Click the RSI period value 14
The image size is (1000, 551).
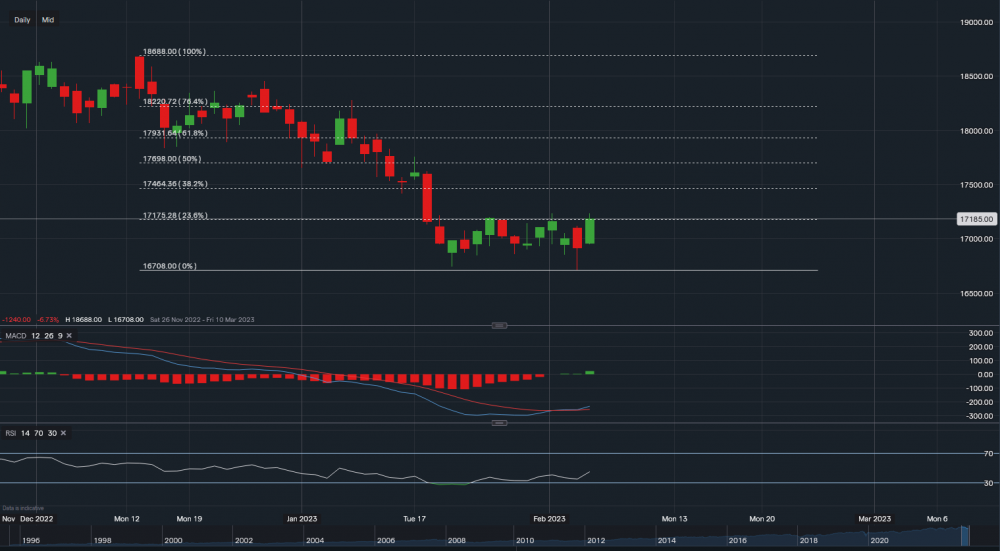coord(27,432)
